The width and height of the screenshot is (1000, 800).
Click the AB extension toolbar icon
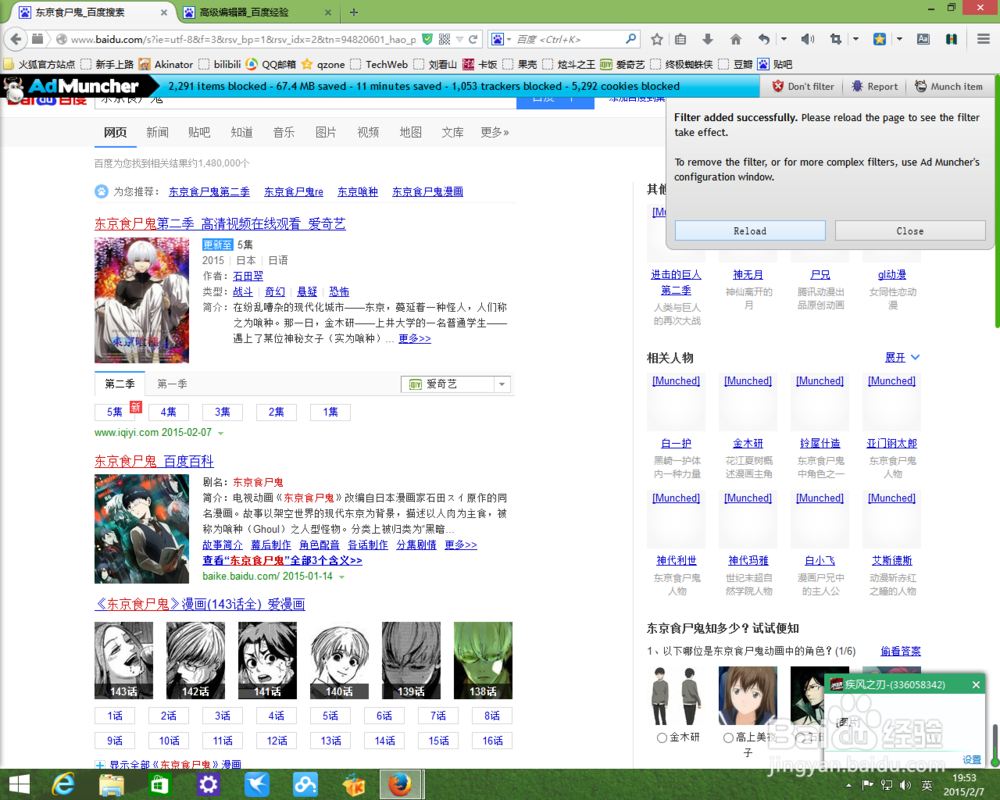pyautogui.click(x=923, y=40)
